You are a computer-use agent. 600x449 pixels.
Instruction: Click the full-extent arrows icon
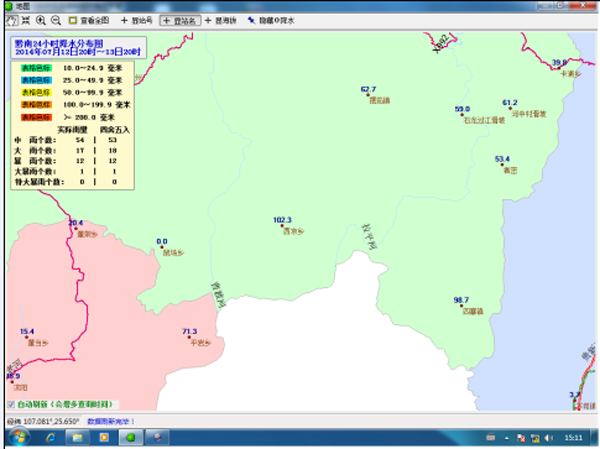[x=26, y=21]
